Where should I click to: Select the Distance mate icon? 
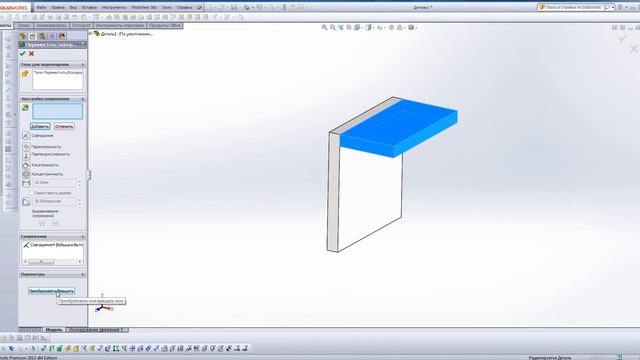tap(26, 183)
